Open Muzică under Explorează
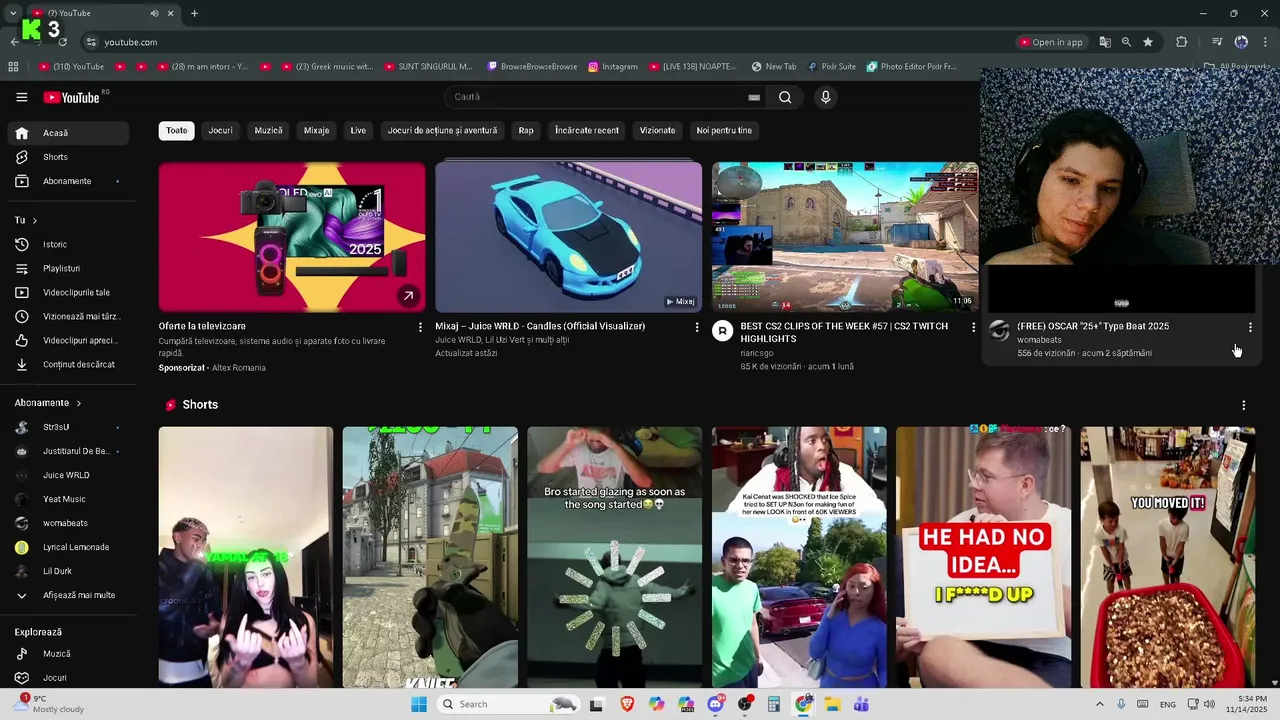 [x=68, y=654]
